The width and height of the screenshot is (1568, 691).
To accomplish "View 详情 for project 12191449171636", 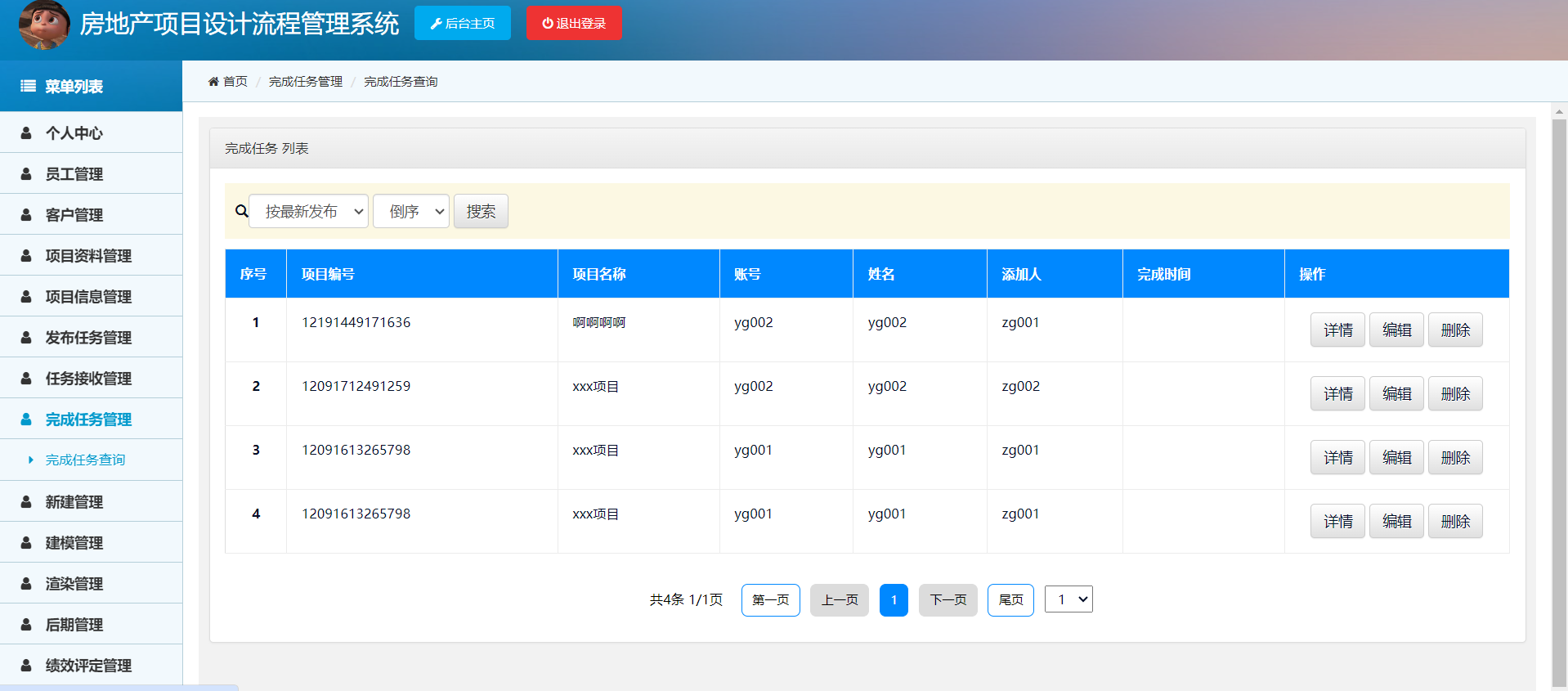I will coord(1337,330).
